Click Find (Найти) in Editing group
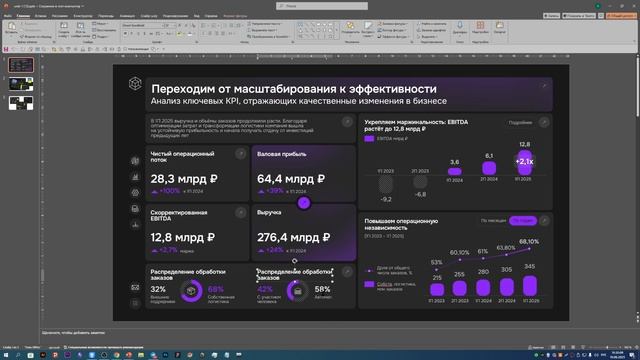Viewport: 640px width, 360px height. tap(431, 24)
